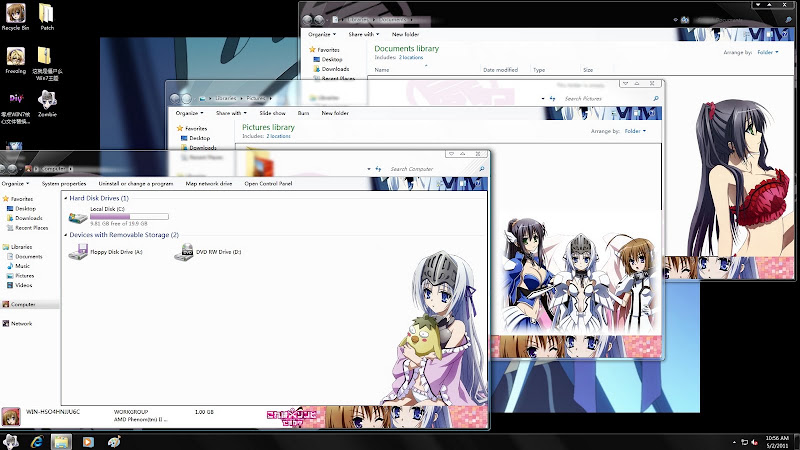The height and width of the screenshot is (450, 800).
Task: Open the Win7 themed folder next to Freeding
Action: point(47,63)
